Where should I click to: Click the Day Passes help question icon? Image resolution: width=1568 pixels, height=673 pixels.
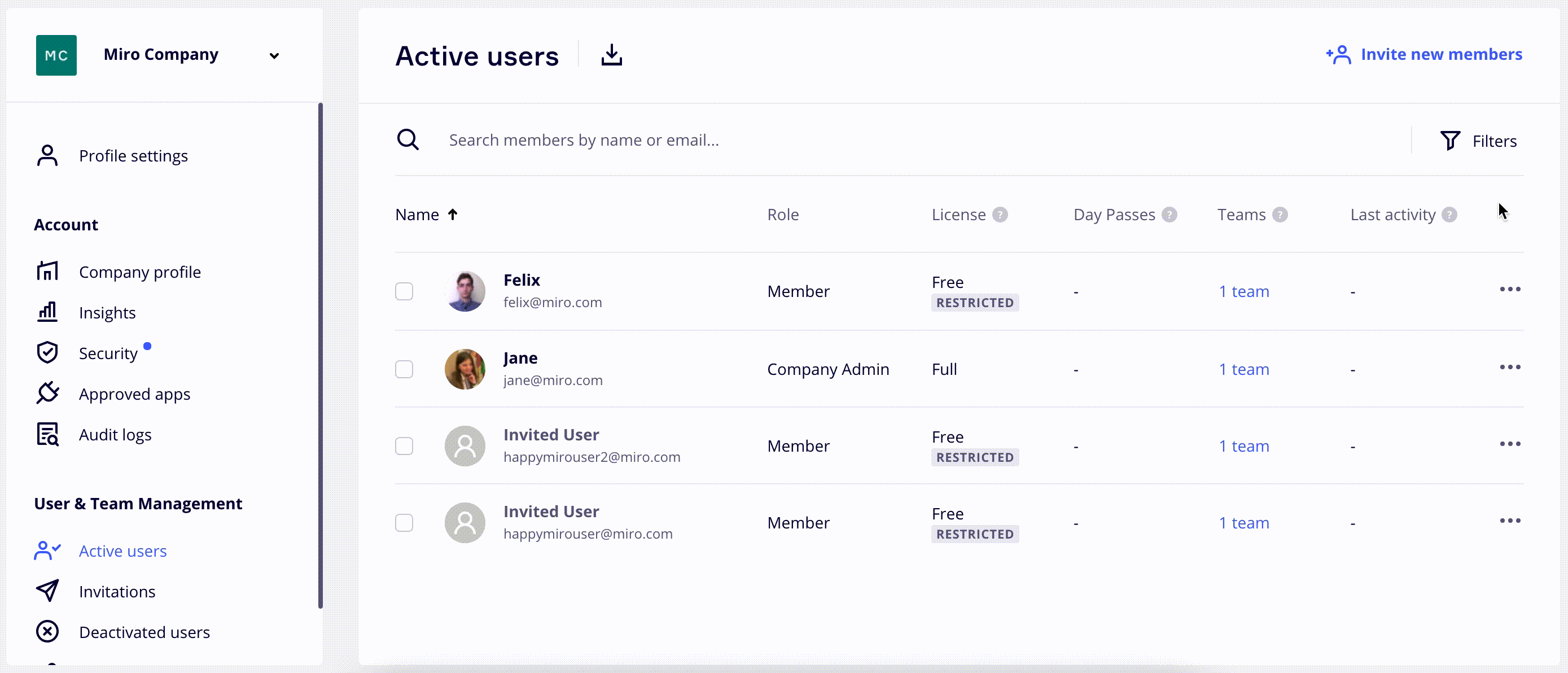1169,215
